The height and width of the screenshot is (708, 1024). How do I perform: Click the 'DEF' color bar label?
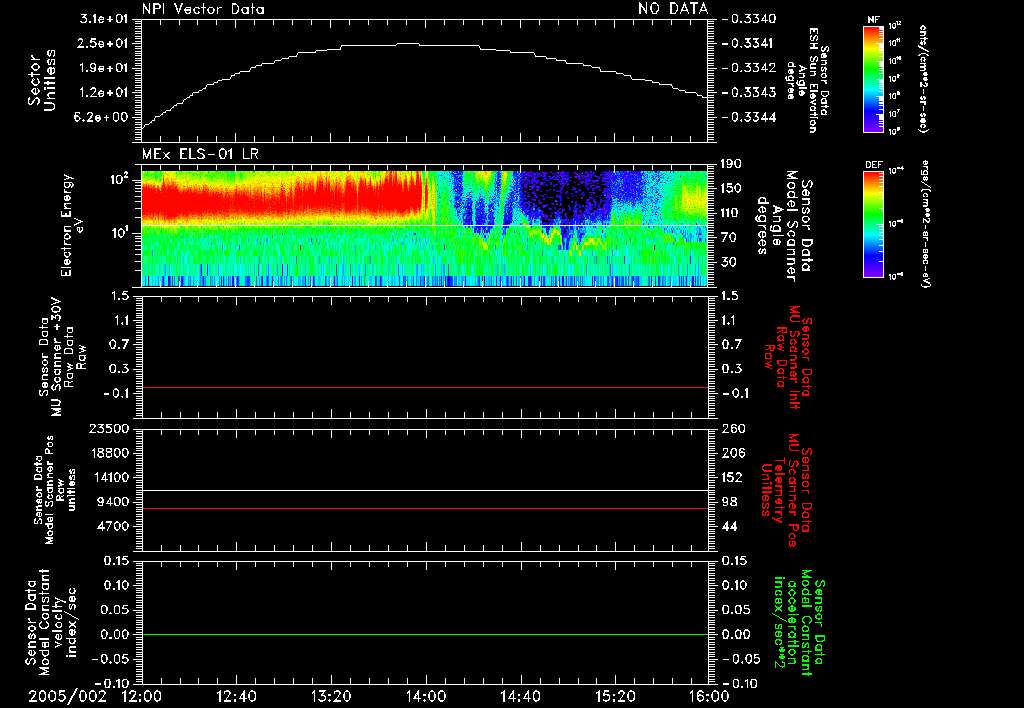click(x=874, y=165)
